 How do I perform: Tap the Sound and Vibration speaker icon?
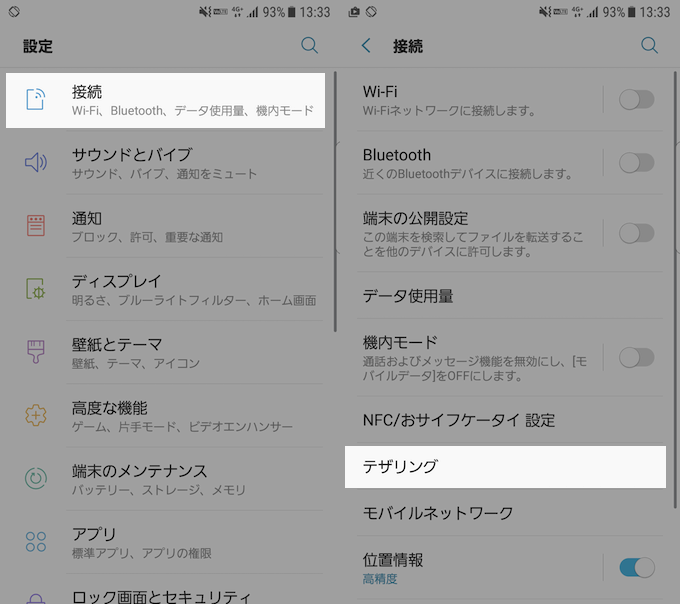(36, 163)
